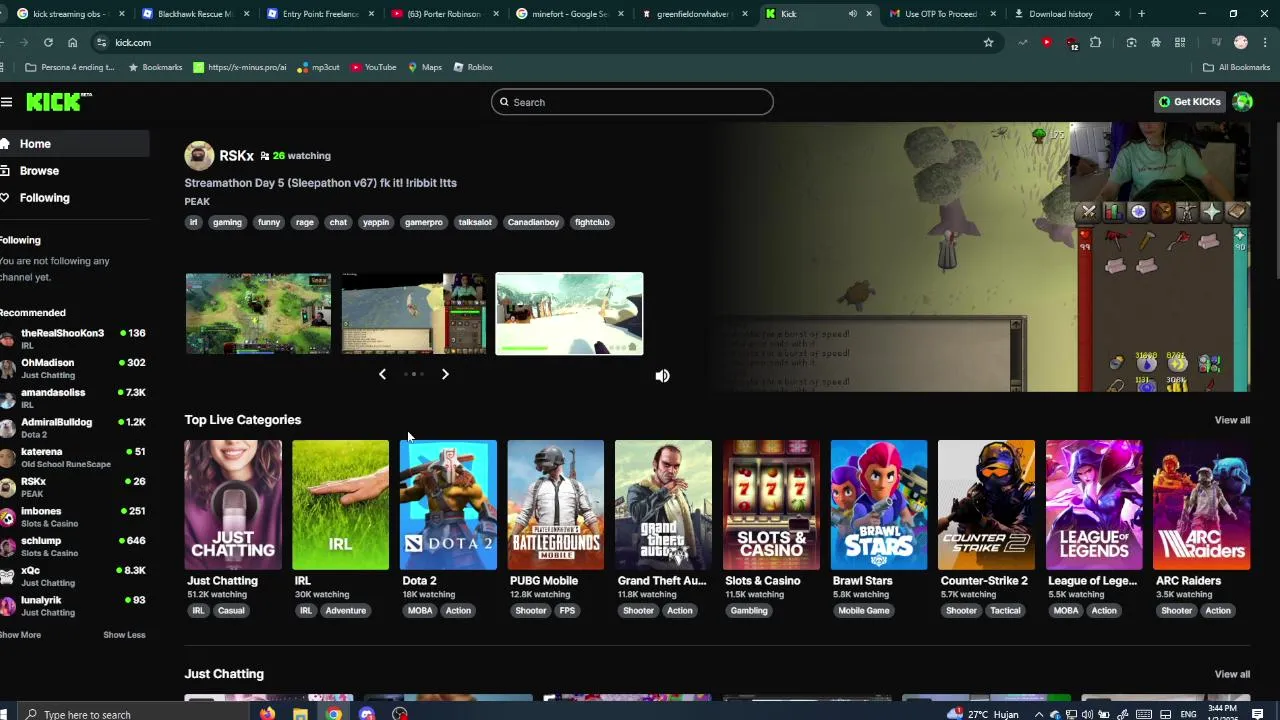1280x720 pixels.
Task: Reload the page in the browser
Action: click(x=48, y=43)
